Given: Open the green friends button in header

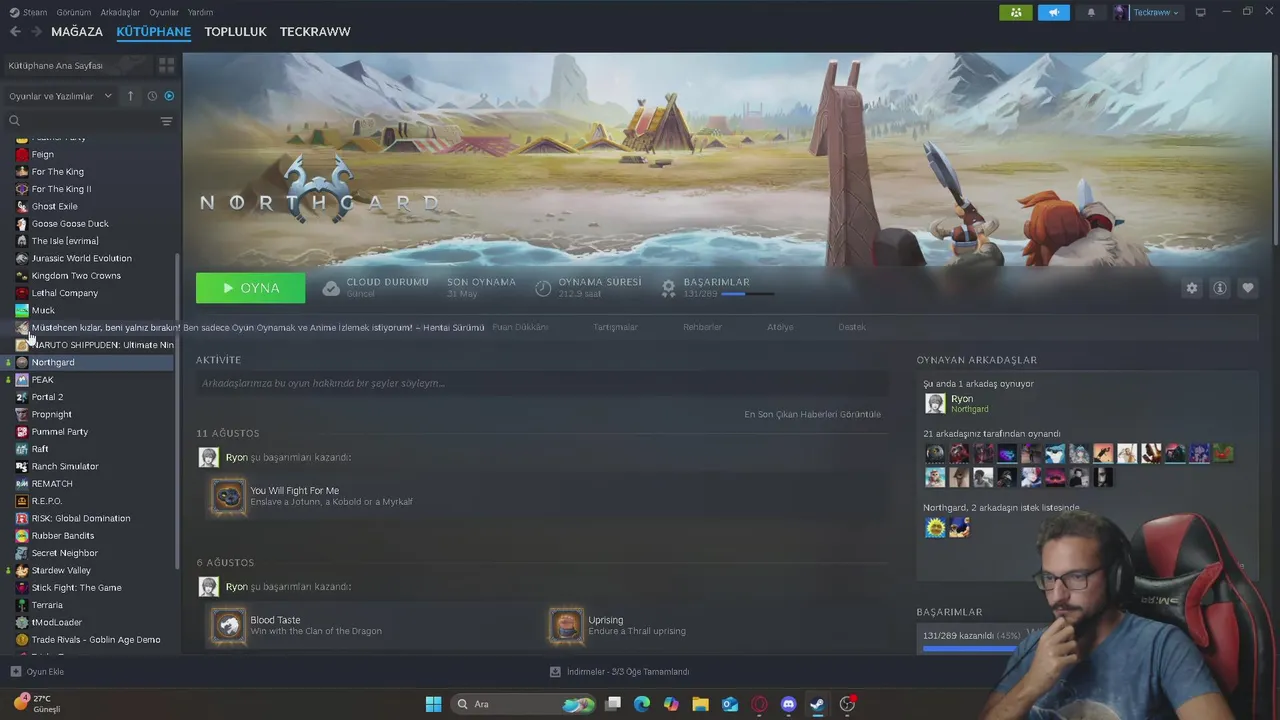Looking at the screenshot, I should pyautogui.click(x=1016, y=12).
